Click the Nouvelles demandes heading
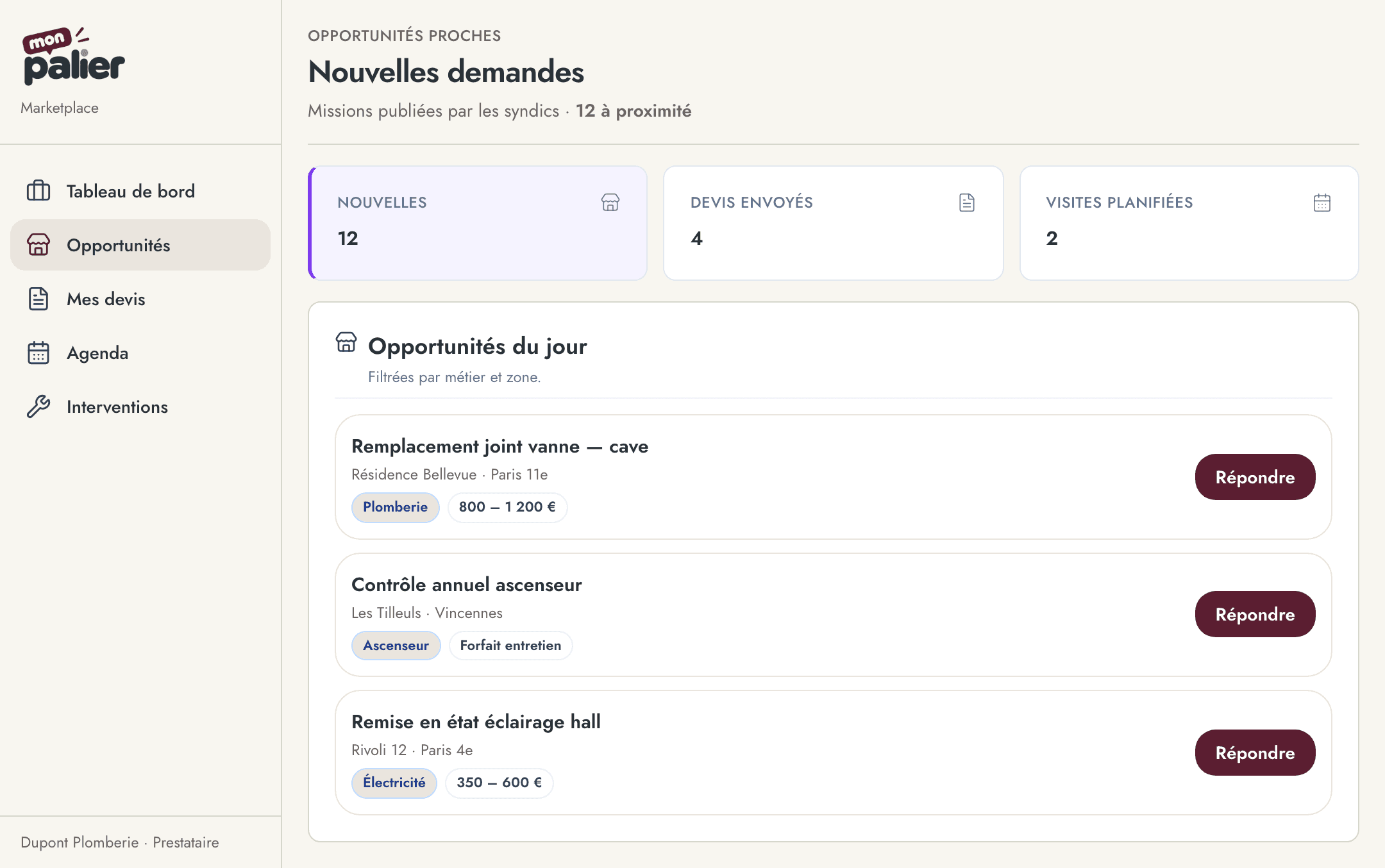The height and width of the screenshot is (868, 1385). click(446, 72)
